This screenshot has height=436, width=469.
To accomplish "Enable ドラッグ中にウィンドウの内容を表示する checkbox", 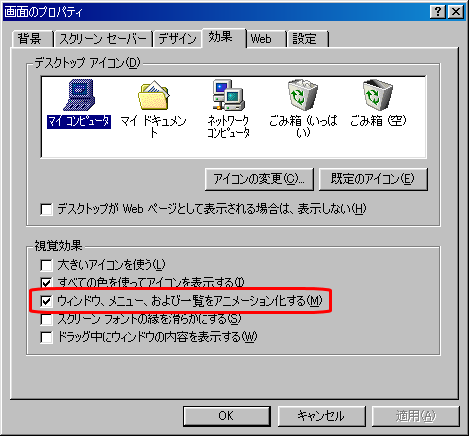I will point(46,337).
